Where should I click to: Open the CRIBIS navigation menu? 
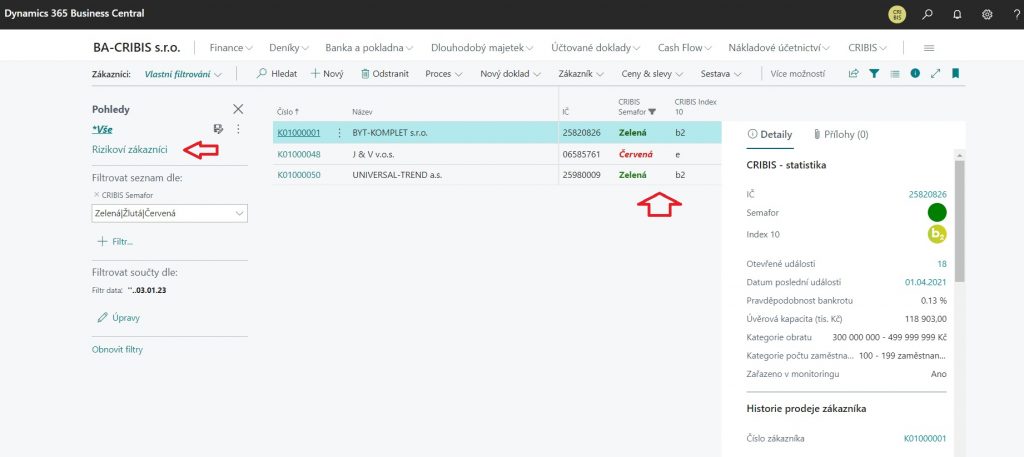point(867,48)
